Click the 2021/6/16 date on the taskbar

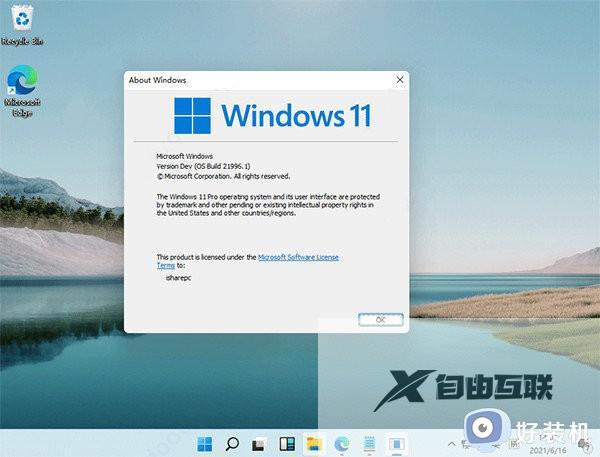click(548, 450)
